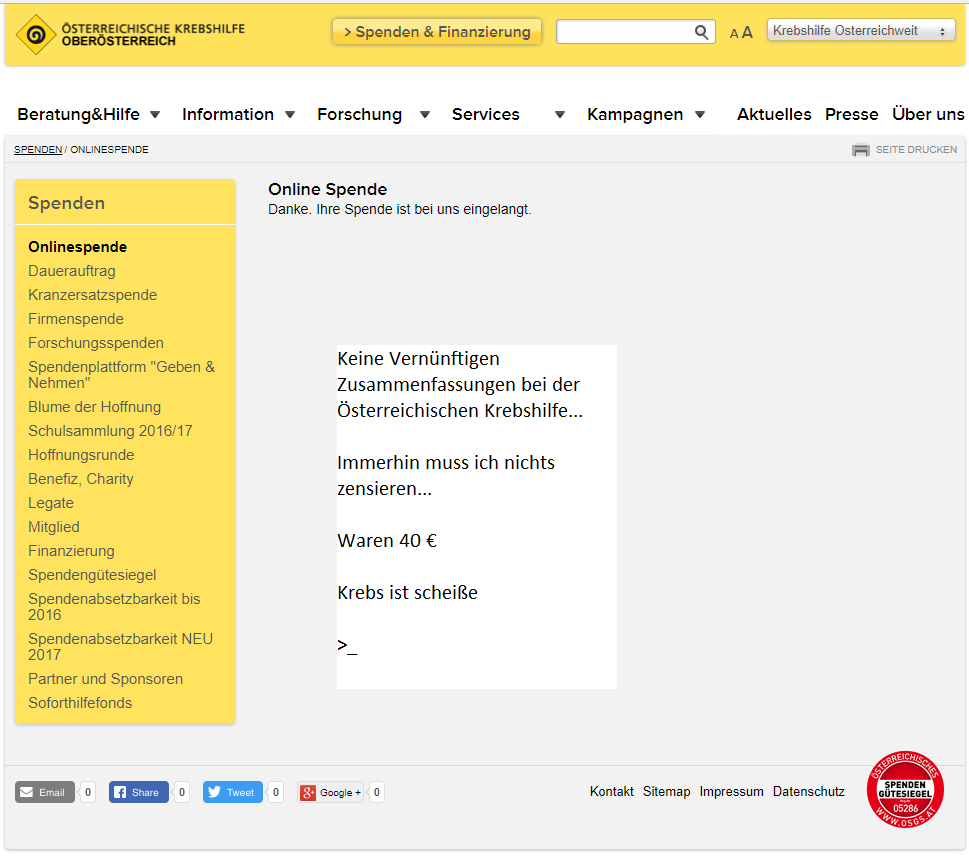
Task: Click the Spenden & Finanzierung button
Action: click(437, 32)
